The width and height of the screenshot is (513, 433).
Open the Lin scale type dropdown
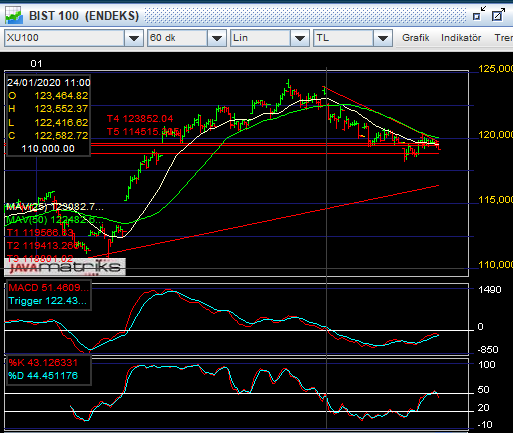tap(300, 38)
